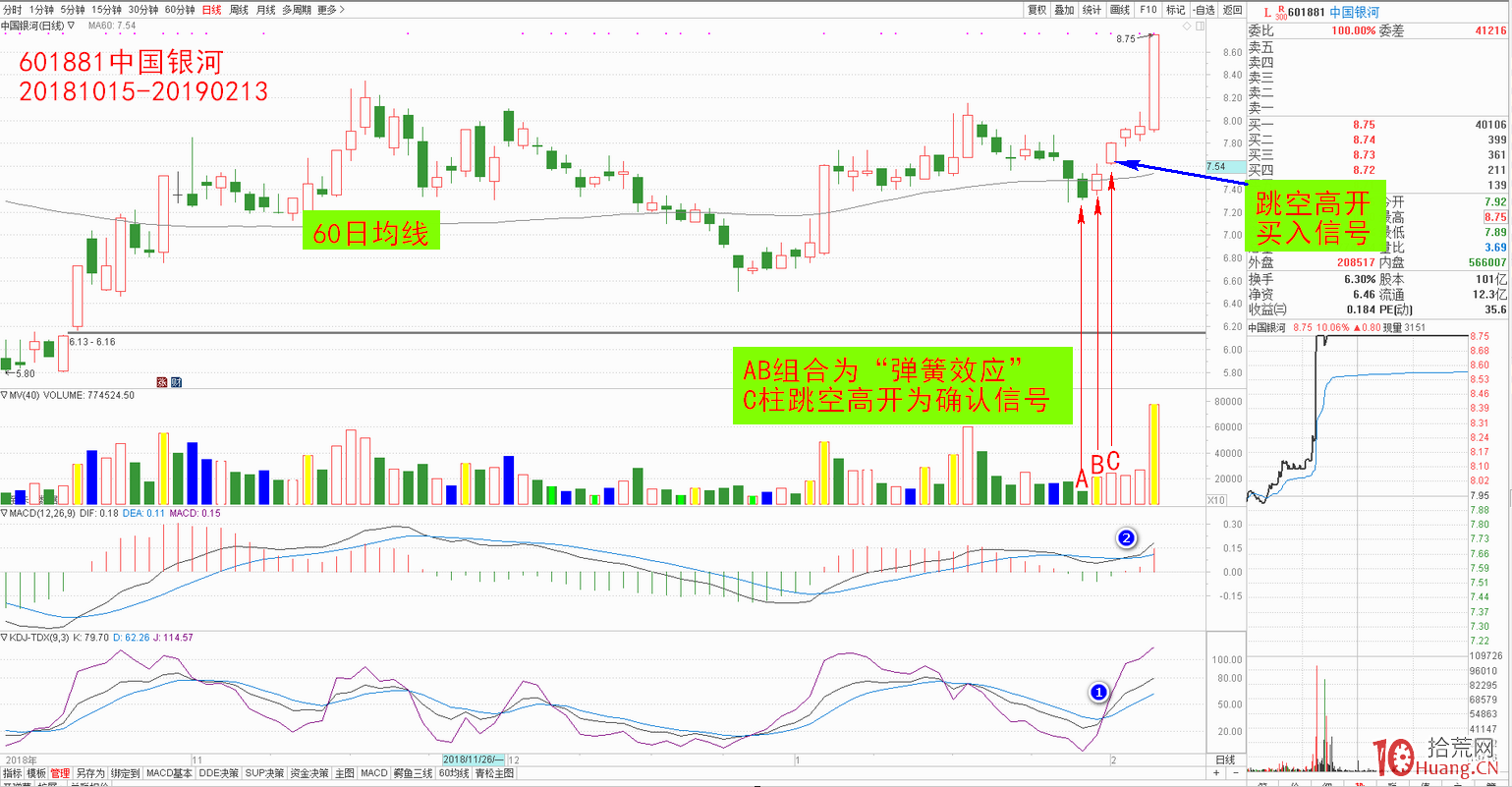Click the 返回 back button

point(1232,10)
